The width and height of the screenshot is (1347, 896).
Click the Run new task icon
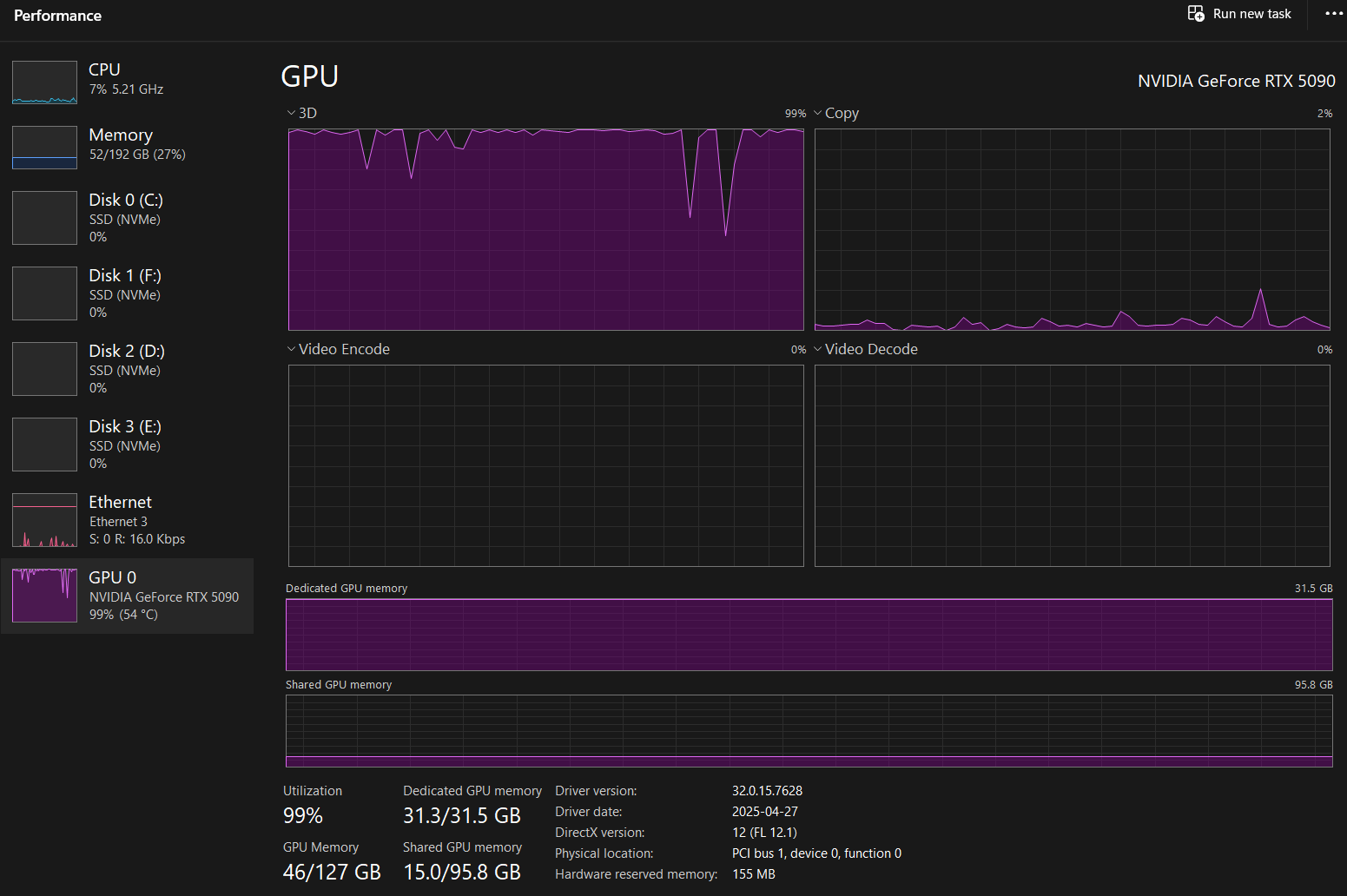(1196, 14)
